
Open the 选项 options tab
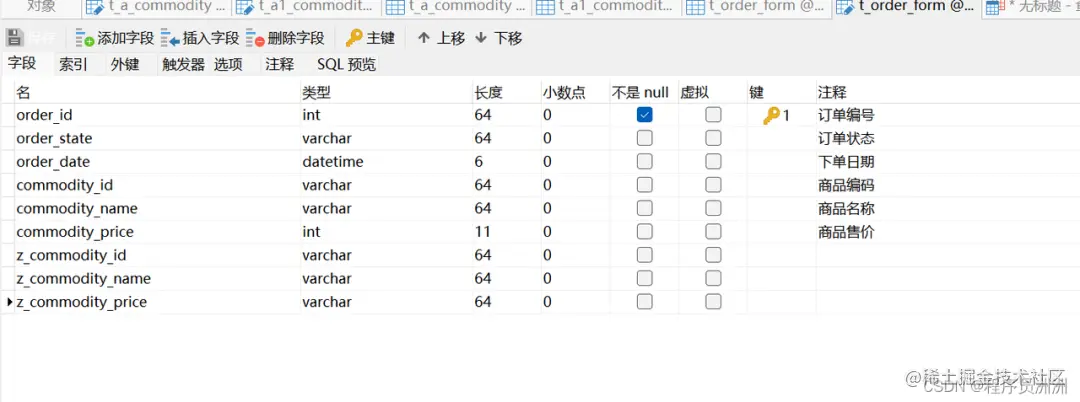click(x=228, y=65)
